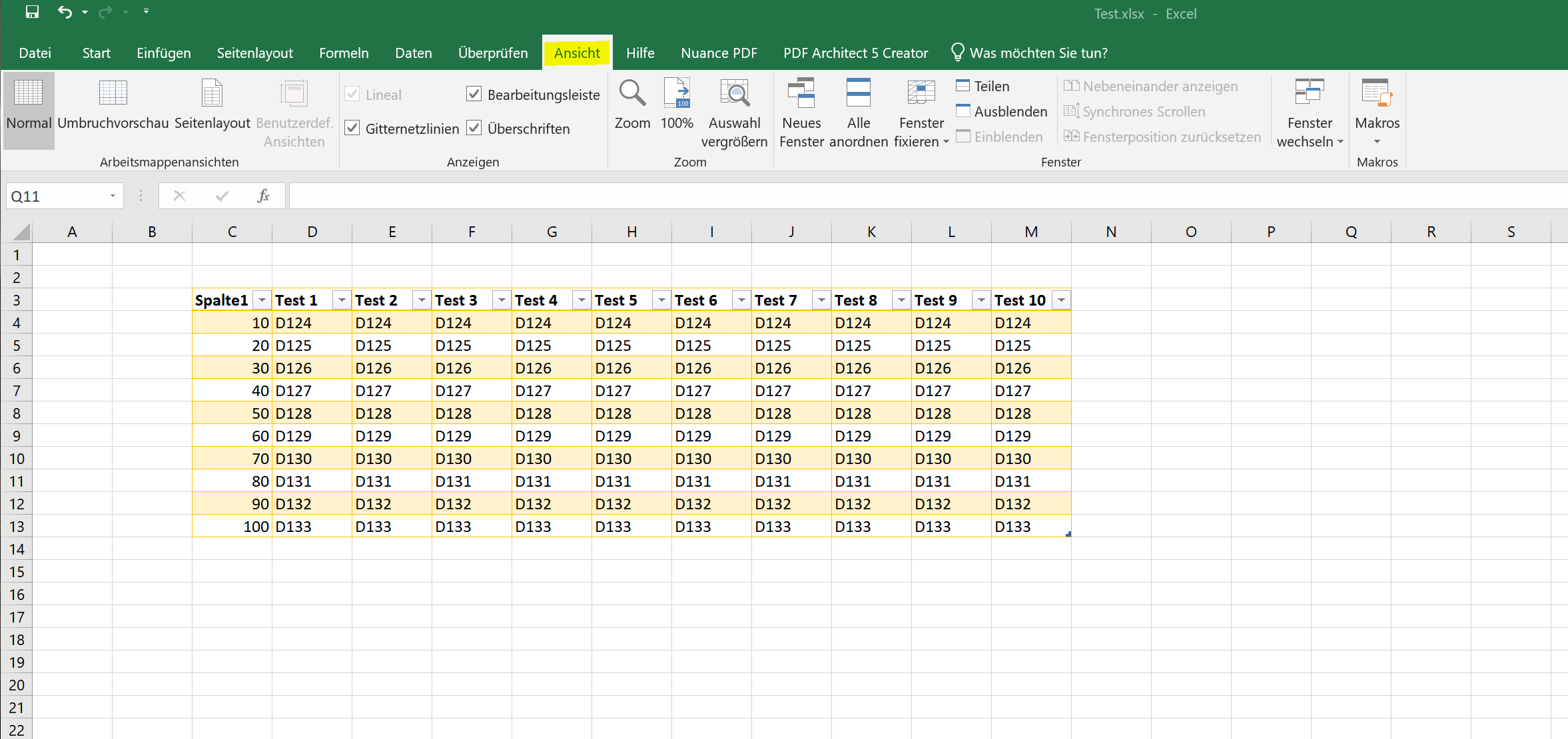Open the Formeln ribbon tab
Image resolution: width=1568 pixels, height=739 pixels.
click(344, 53)
